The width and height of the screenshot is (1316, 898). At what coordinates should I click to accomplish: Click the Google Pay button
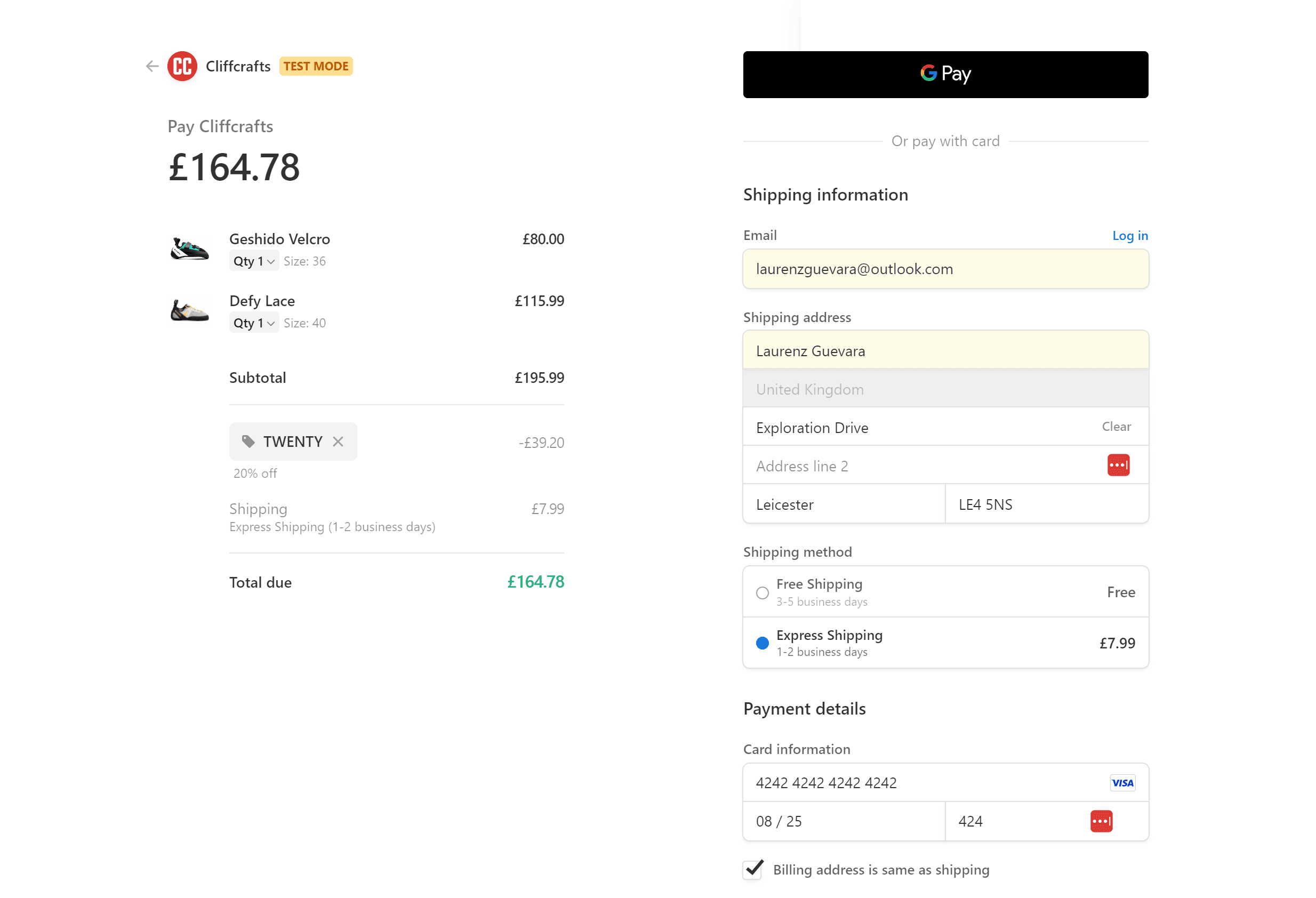(945, 74)
